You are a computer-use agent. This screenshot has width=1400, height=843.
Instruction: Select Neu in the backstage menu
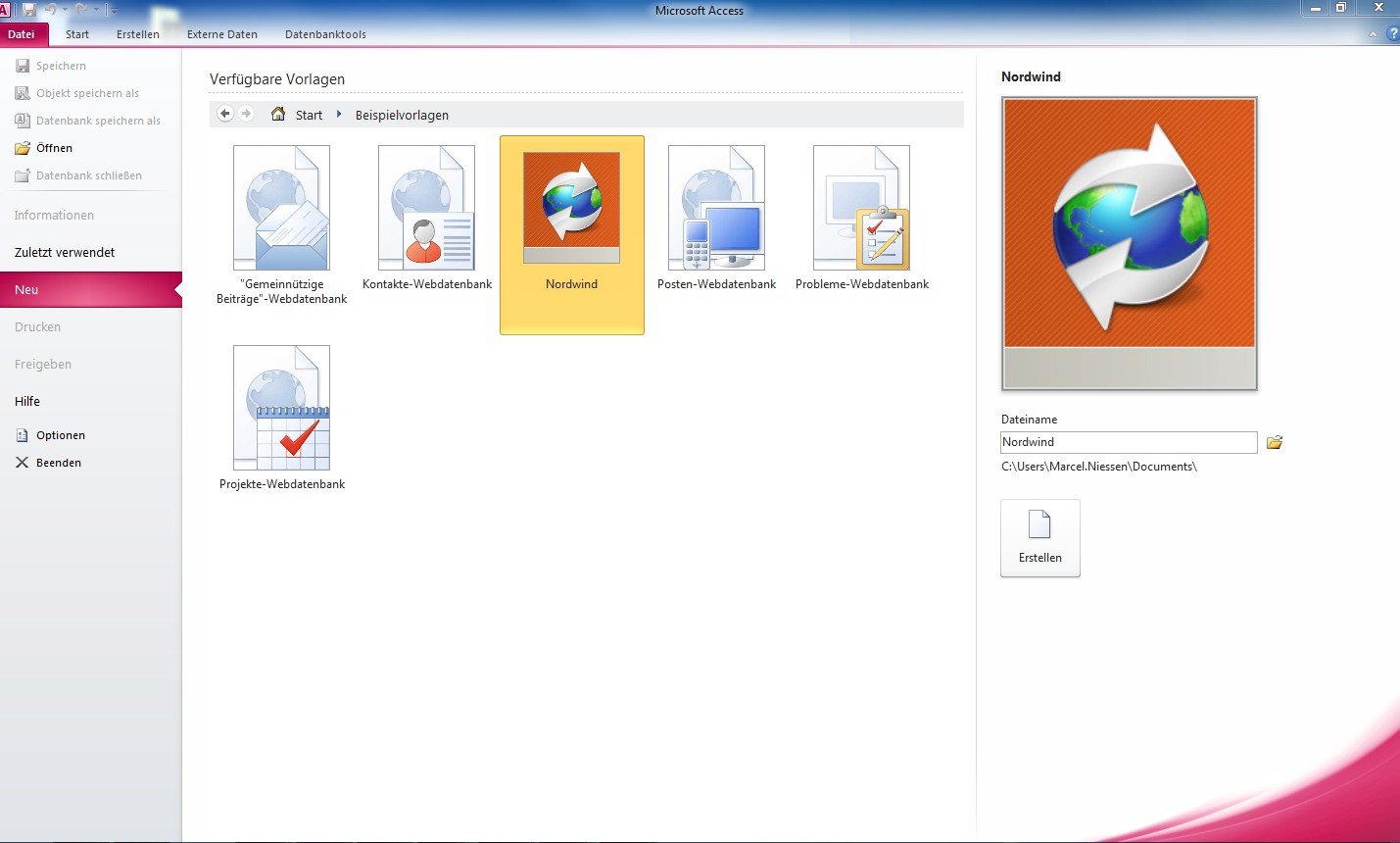[91, 289]
